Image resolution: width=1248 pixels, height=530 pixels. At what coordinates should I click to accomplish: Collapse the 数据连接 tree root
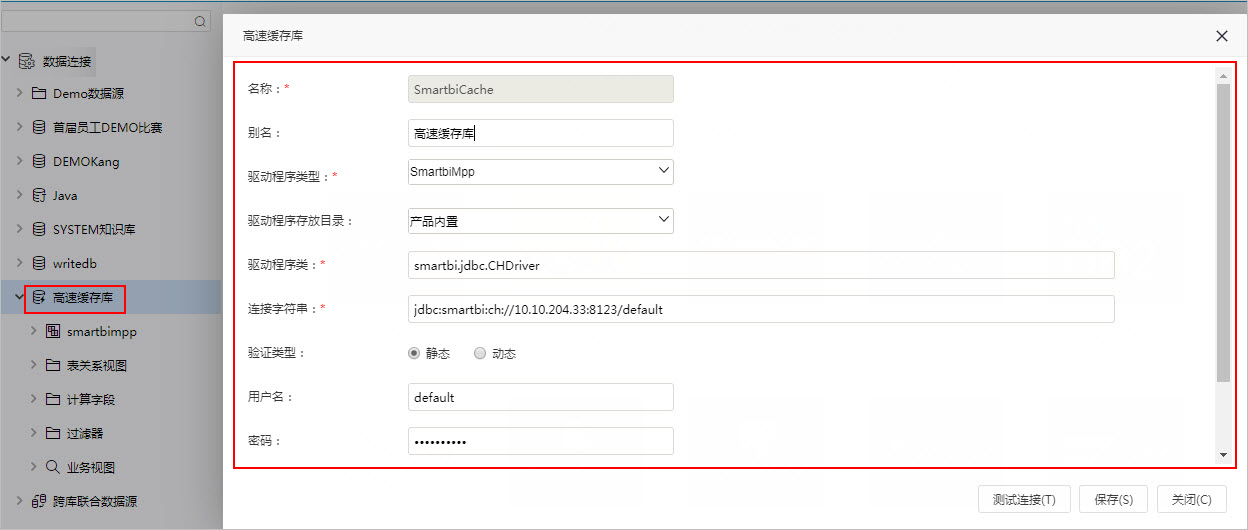6,60
